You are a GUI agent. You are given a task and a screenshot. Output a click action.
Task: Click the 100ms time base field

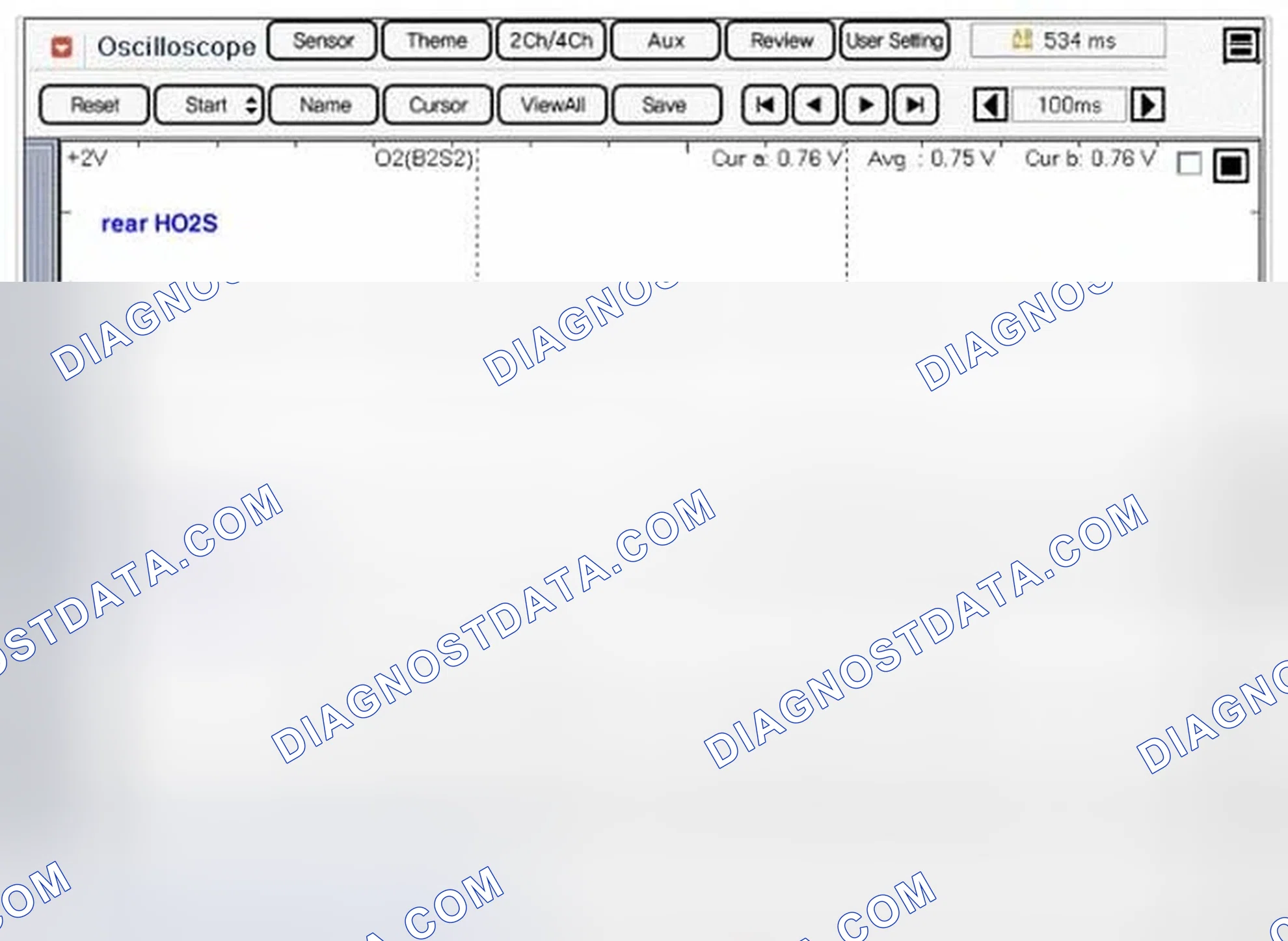(x=1069, y=105)
